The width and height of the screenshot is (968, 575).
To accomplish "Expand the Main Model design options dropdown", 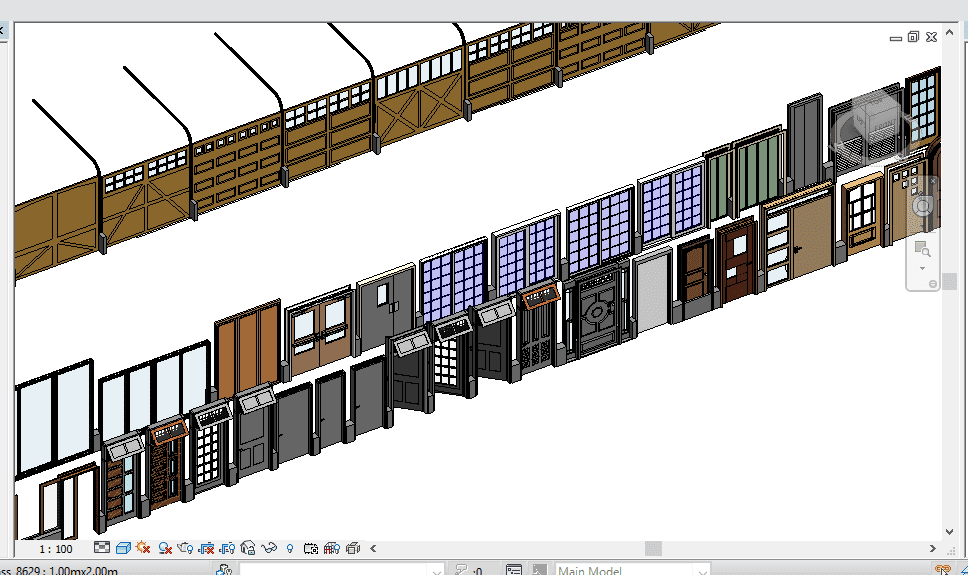I will [702, 571].
